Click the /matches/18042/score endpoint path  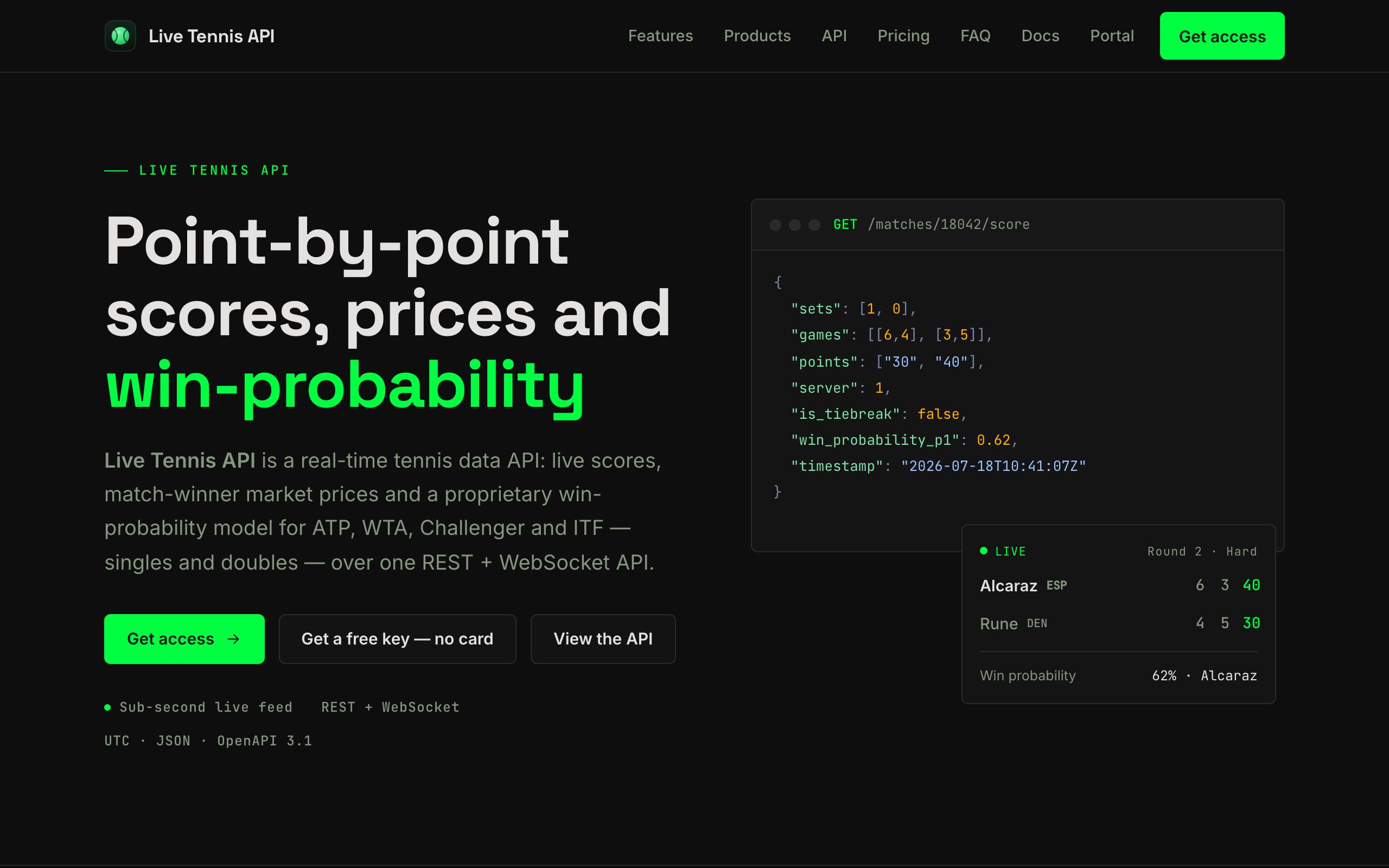pyautogui.click(x=949, y=225)
